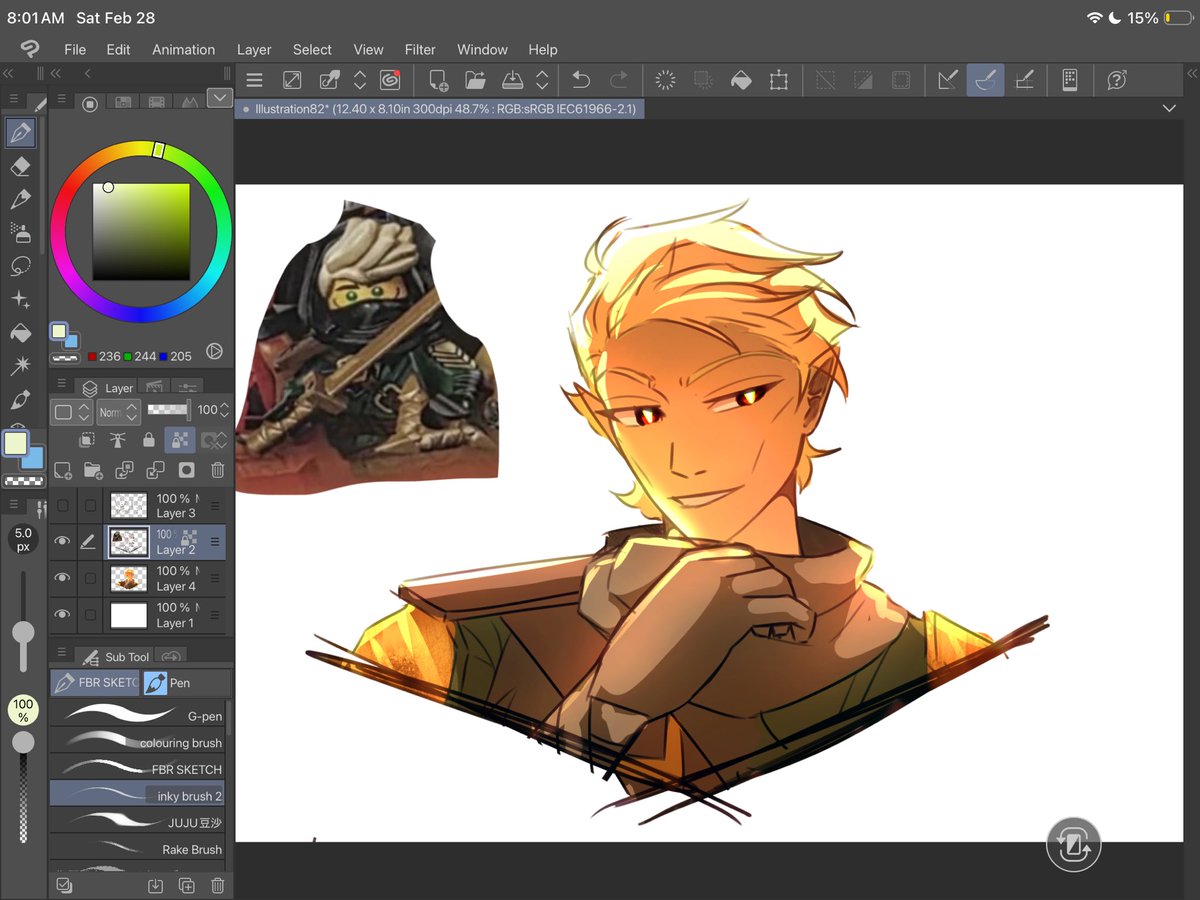Select the Airbrush tool
Screen dimensions: 1200x900
click(x=22, y=232)
